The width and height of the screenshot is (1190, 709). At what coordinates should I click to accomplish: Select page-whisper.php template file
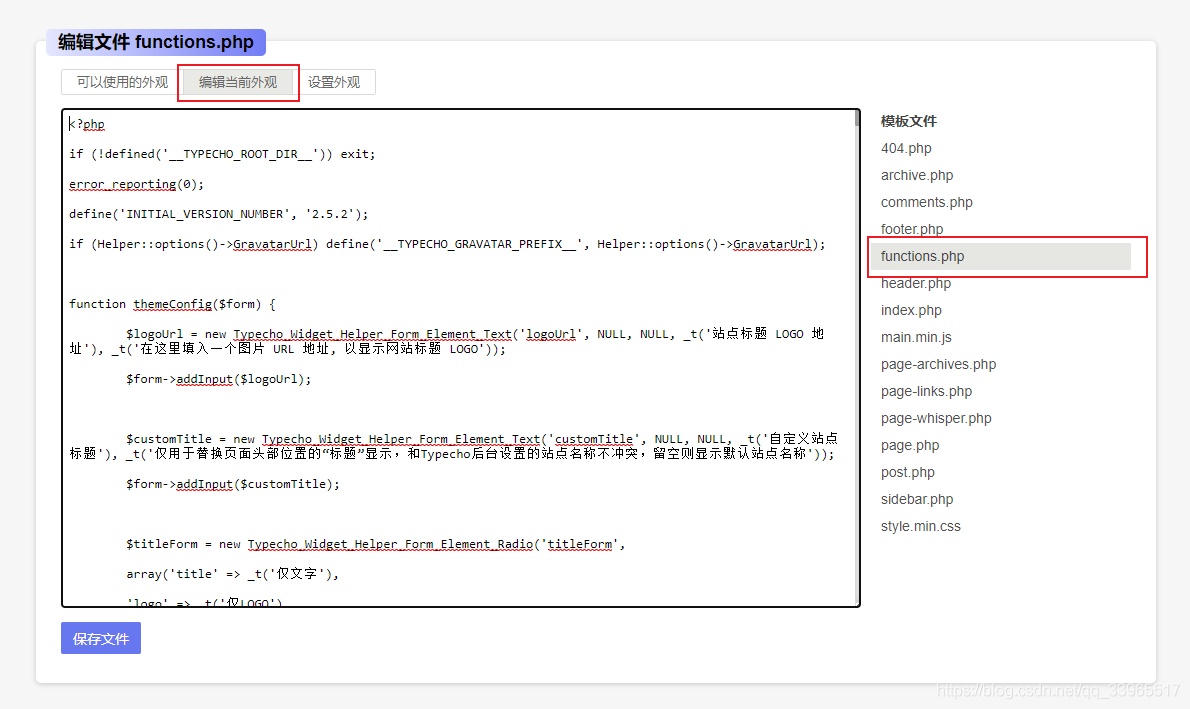point(936,418)
